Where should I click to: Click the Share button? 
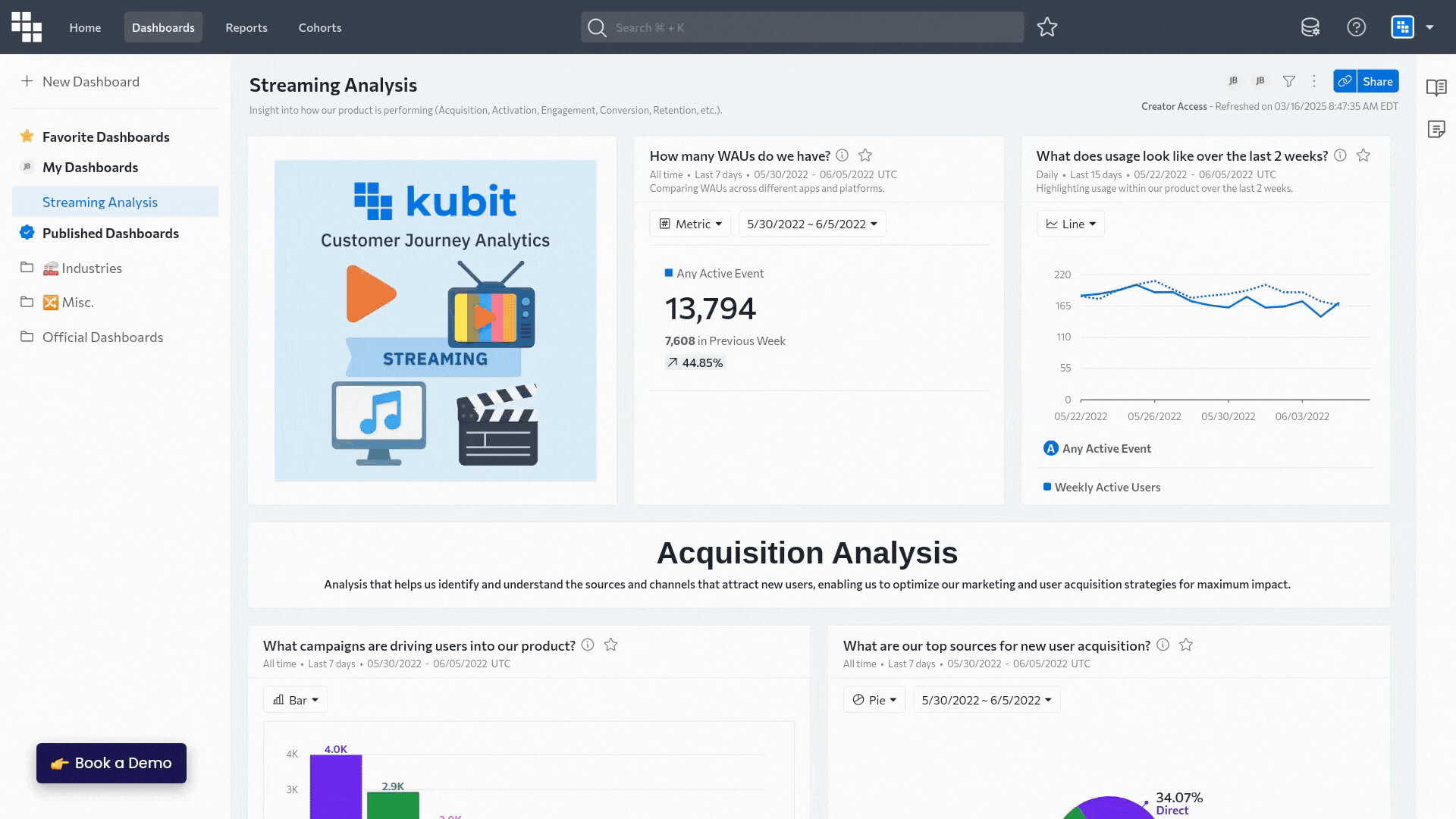[1377, 80]
